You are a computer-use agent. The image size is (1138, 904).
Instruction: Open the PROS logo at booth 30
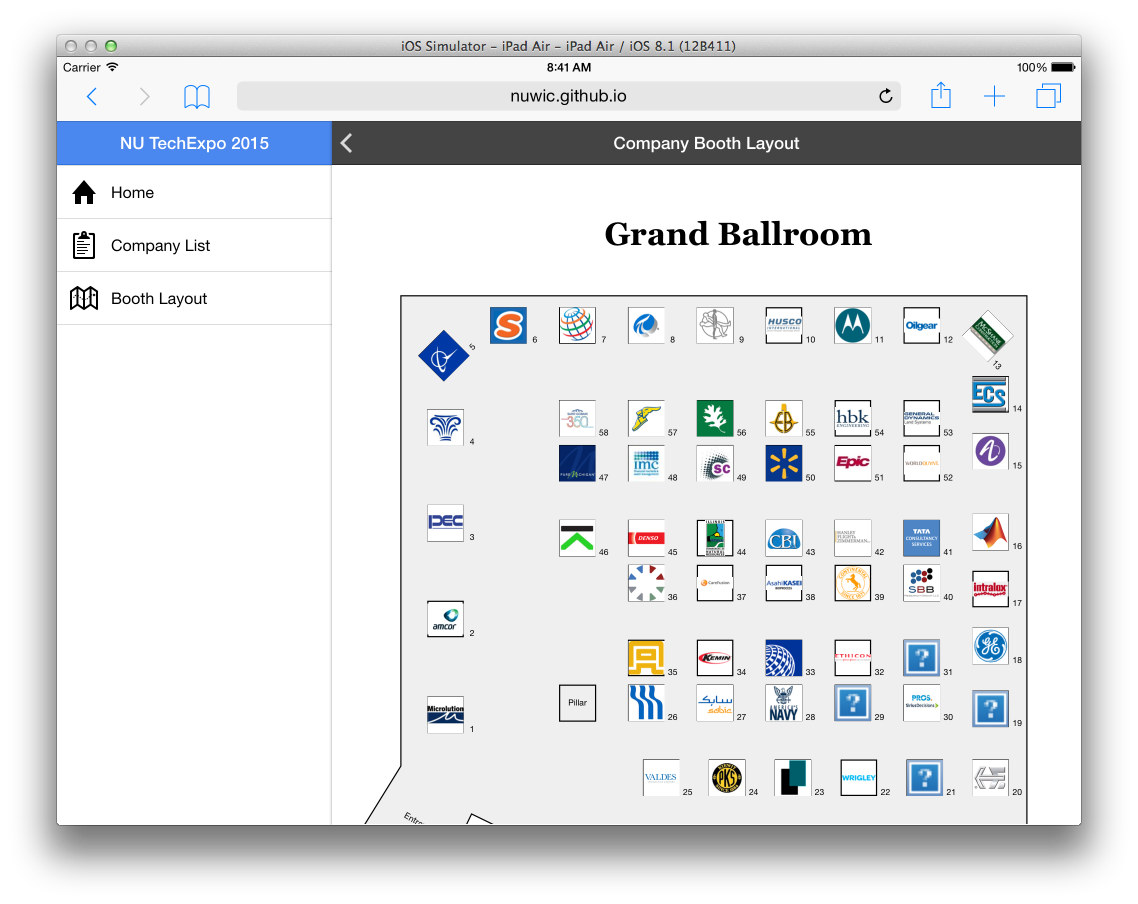coord(922,702)
